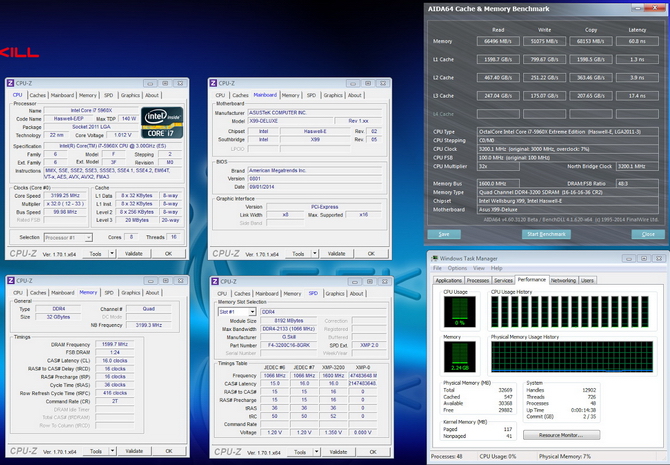Click the XMP-3200 column header in Timings Table
Image resolution: width=670 pixels, height=465 pixels.
(x=333, y=368)
